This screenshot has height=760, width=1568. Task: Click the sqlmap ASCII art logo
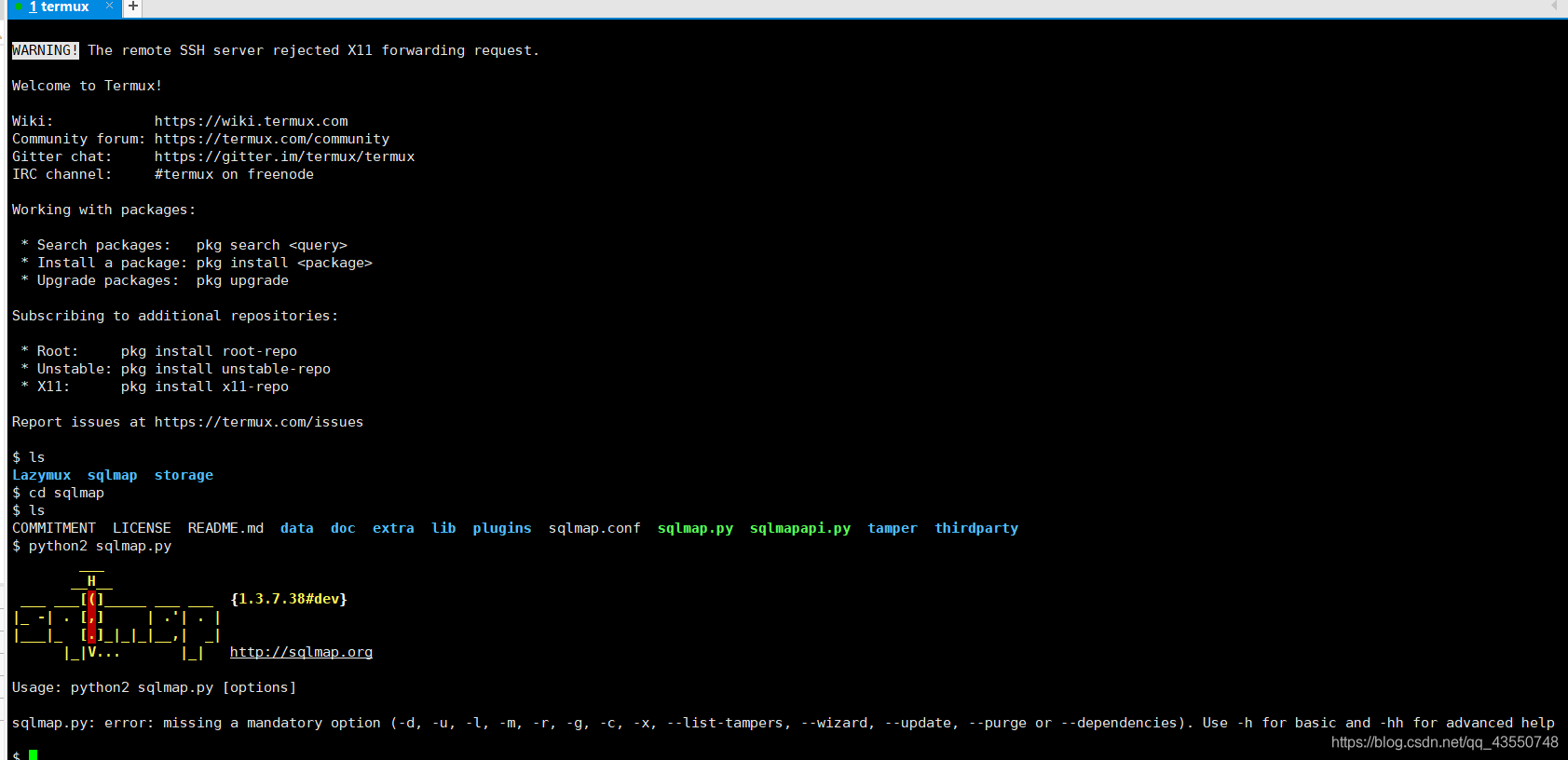117,616
